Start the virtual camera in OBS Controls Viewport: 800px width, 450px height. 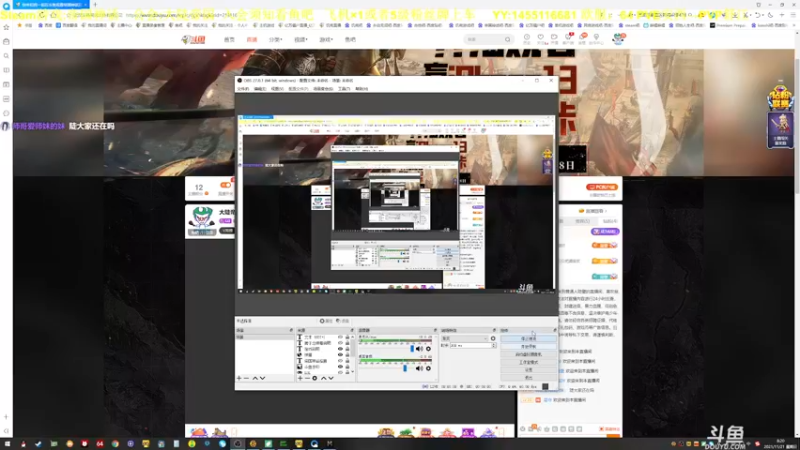pos(528,354)
